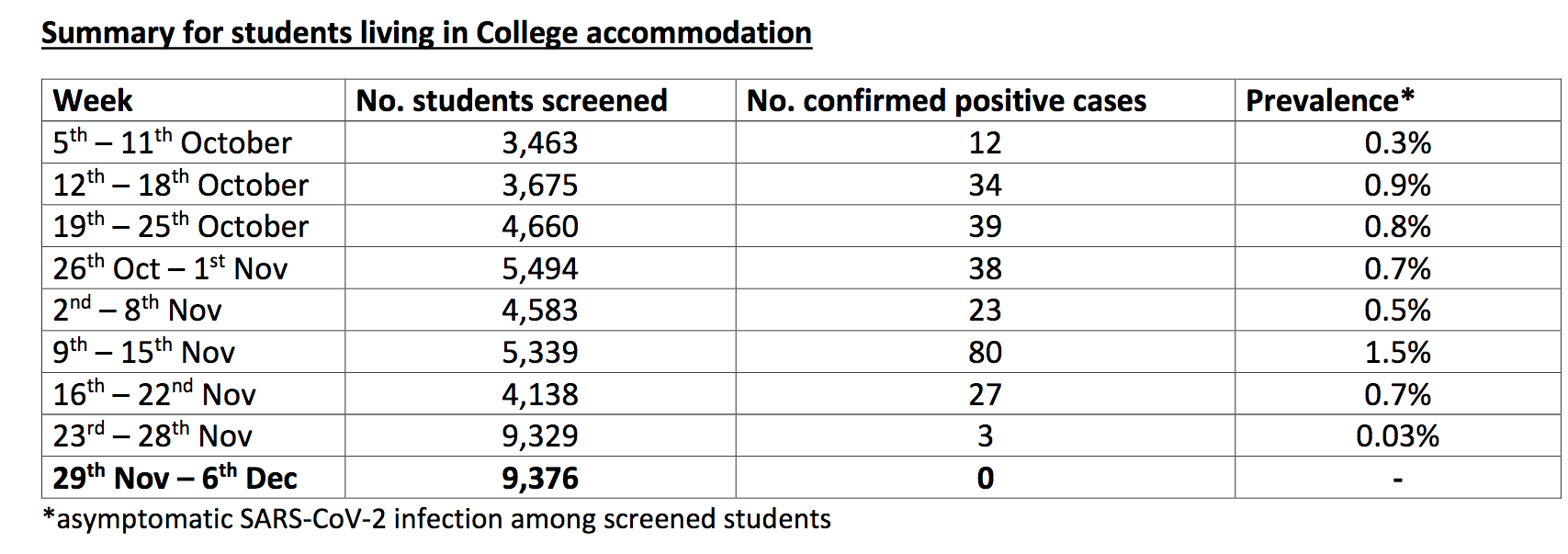Viewport: 1568px width, 554px height.
Task: Select the '5th – 11th October' week cell
Action: [x=172, y=142]
